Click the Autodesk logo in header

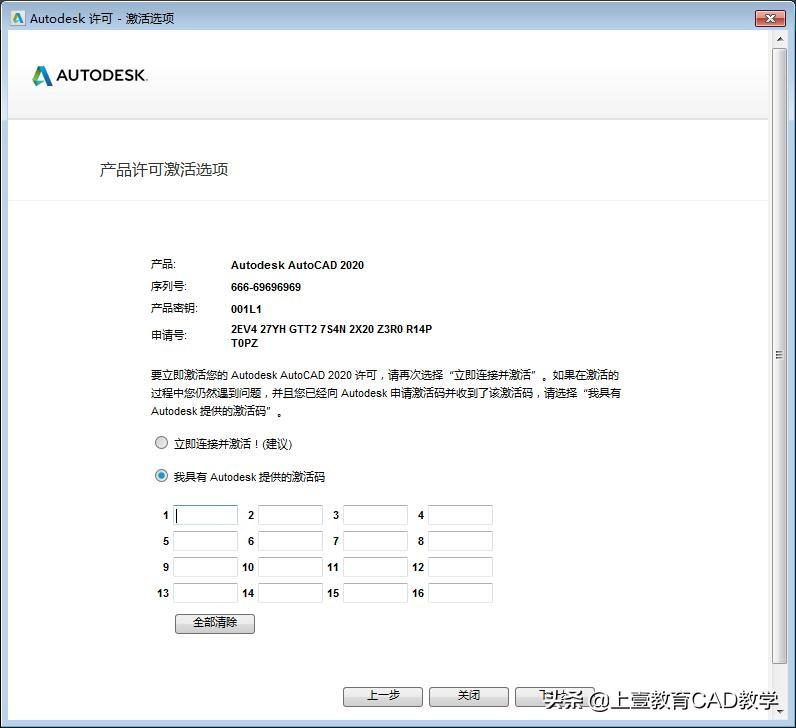pos(90,76)
